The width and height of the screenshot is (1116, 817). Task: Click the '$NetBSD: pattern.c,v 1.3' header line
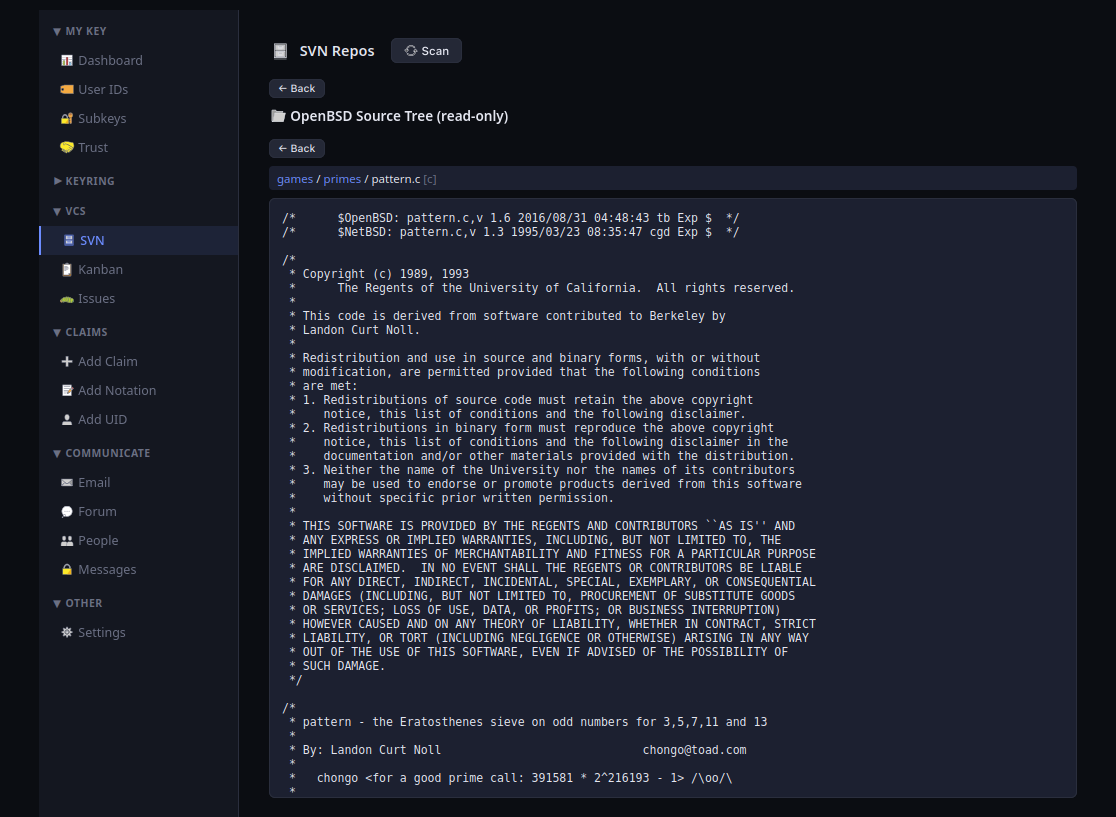tap(510, 232)
